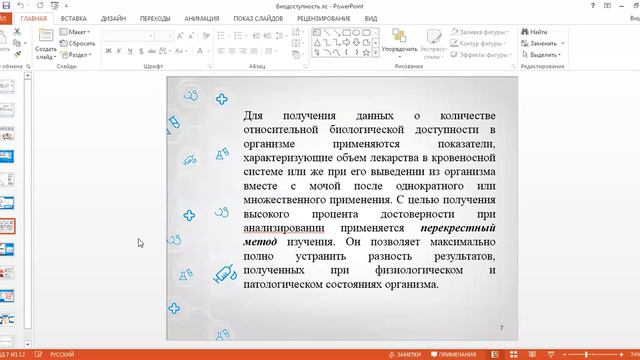Open change case Аа dropdown
The image size is (640, 360).
pos(181,51)
